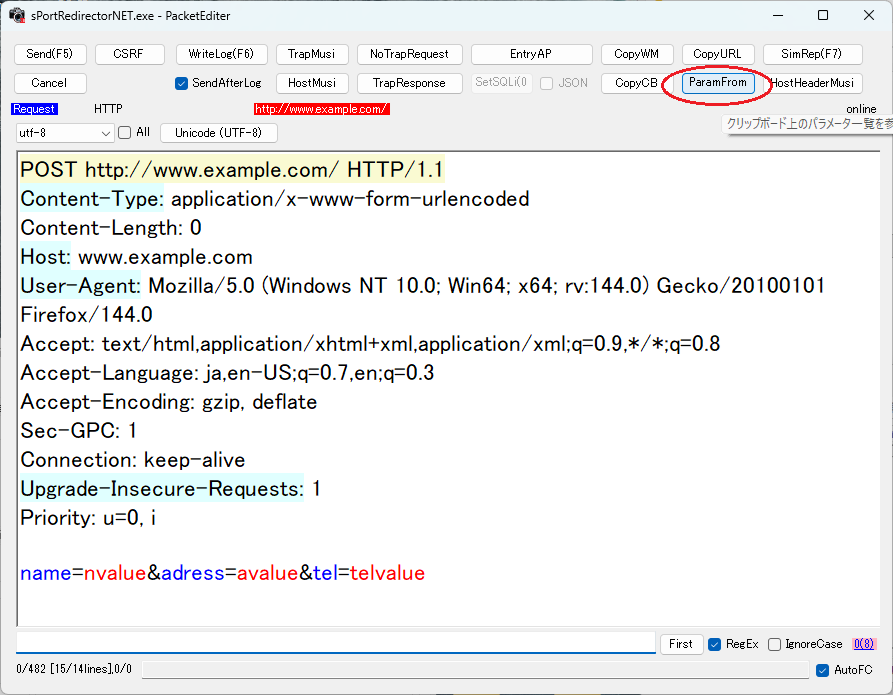893x695 pixels.
Task: Click the HostMusi button
Action: tap(312, 83)
